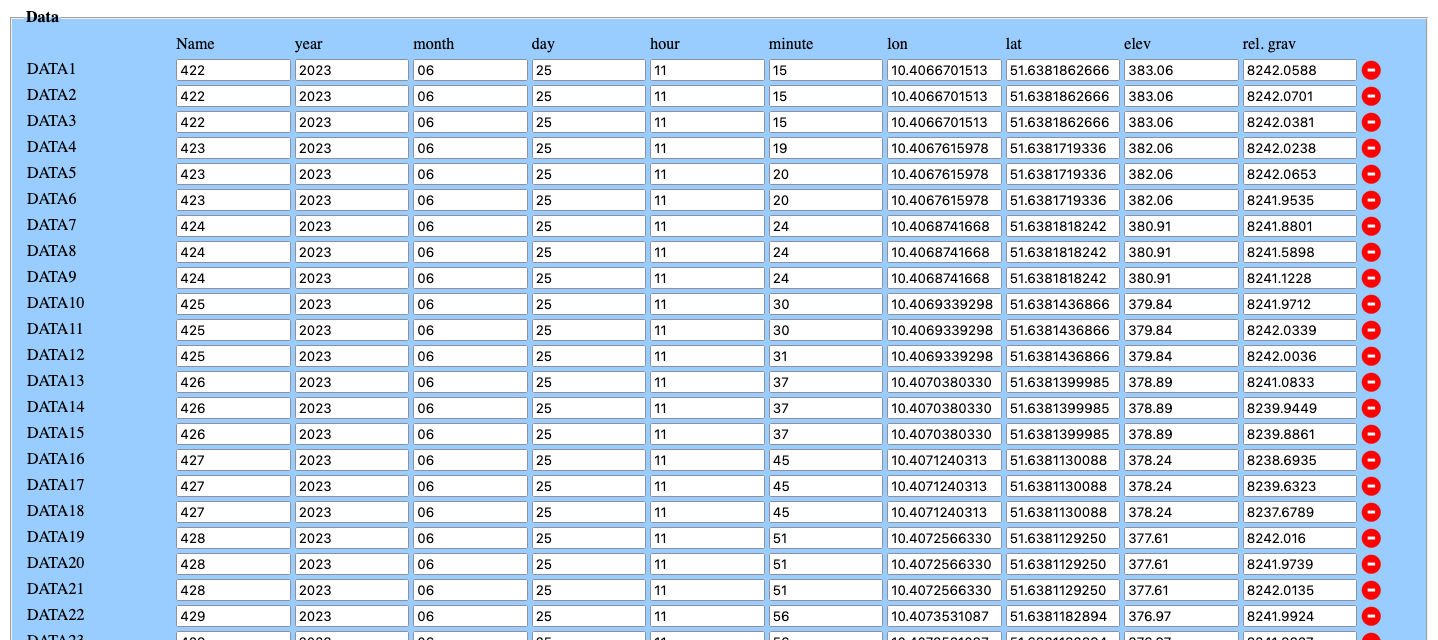Click the red delete icon for DATA9
Image resolution: width=1438 pixels, height=640 pixels.
click(1371, 278)
